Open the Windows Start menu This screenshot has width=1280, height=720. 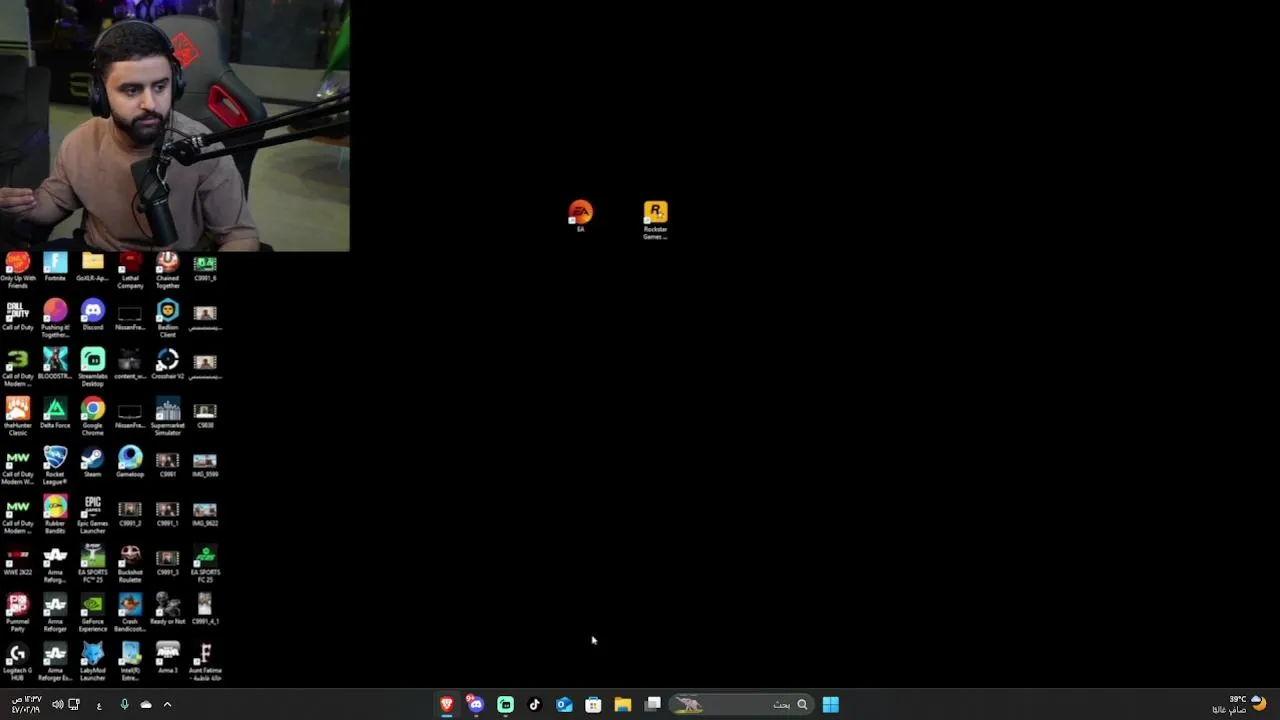point(830,704)
